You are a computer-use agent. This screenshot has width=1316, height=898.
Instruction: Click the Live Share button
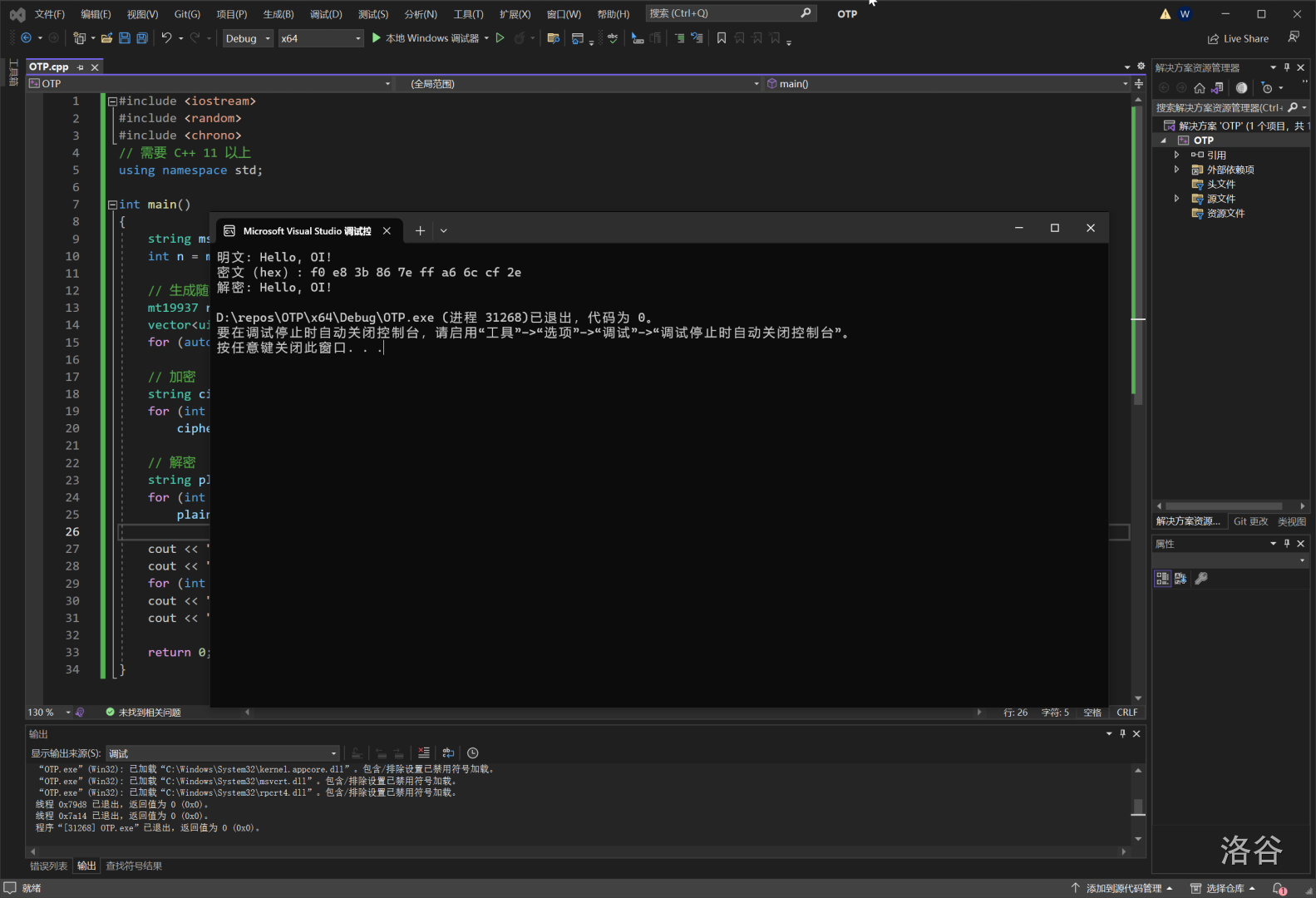(x=1238, y=38)
